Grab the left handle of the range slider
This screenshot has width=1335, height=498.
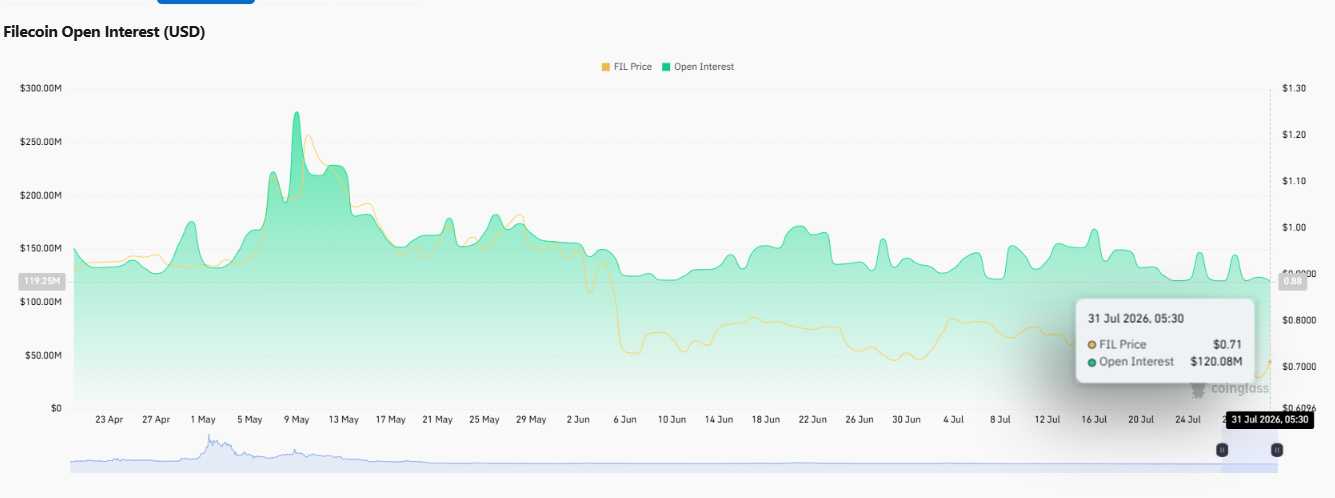1222,450
